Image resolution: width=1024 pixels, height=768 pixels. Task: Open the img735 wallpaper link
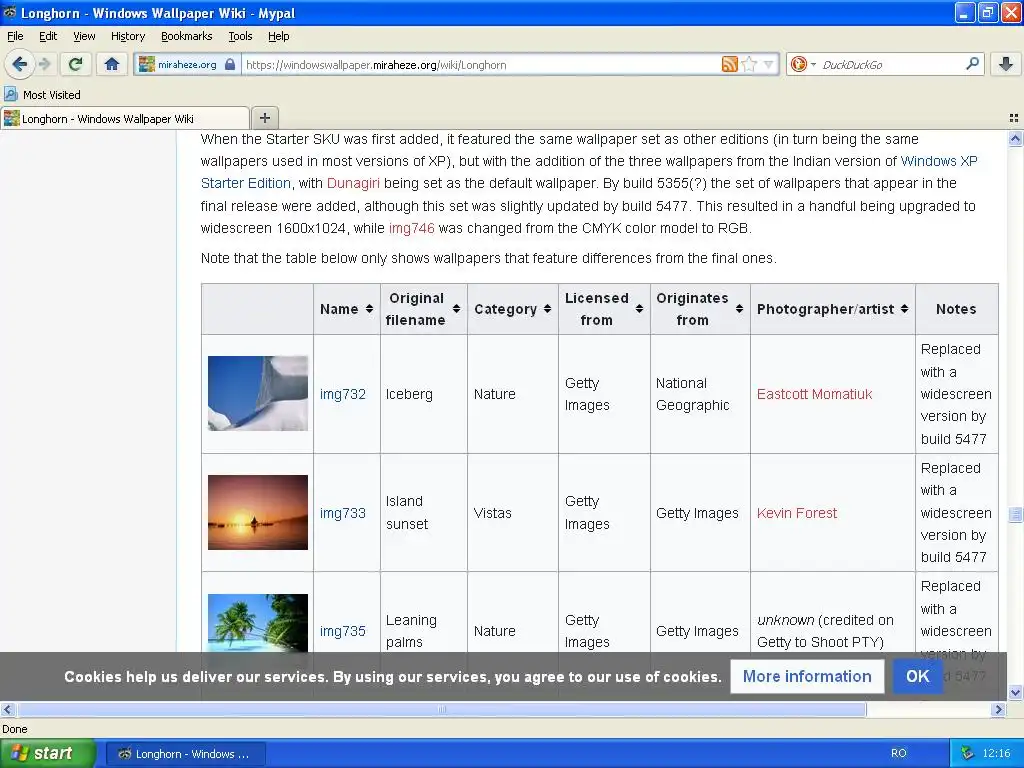tap(343, 631)
